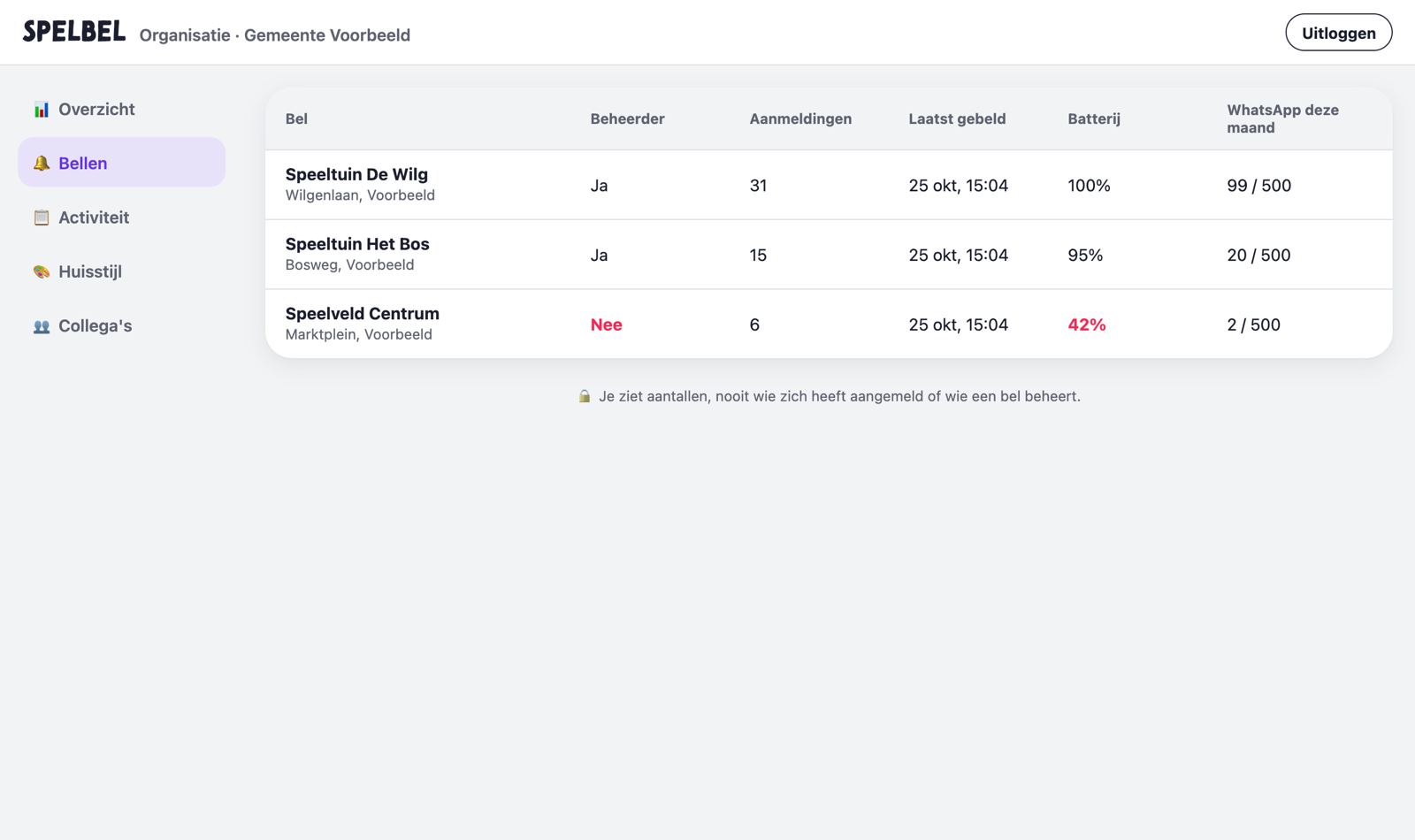This screenshot has width=1415, height=840.
Task: Click Speelveld Centrum's 25 okt, 15:04 time
Action: tap(958, 325)
